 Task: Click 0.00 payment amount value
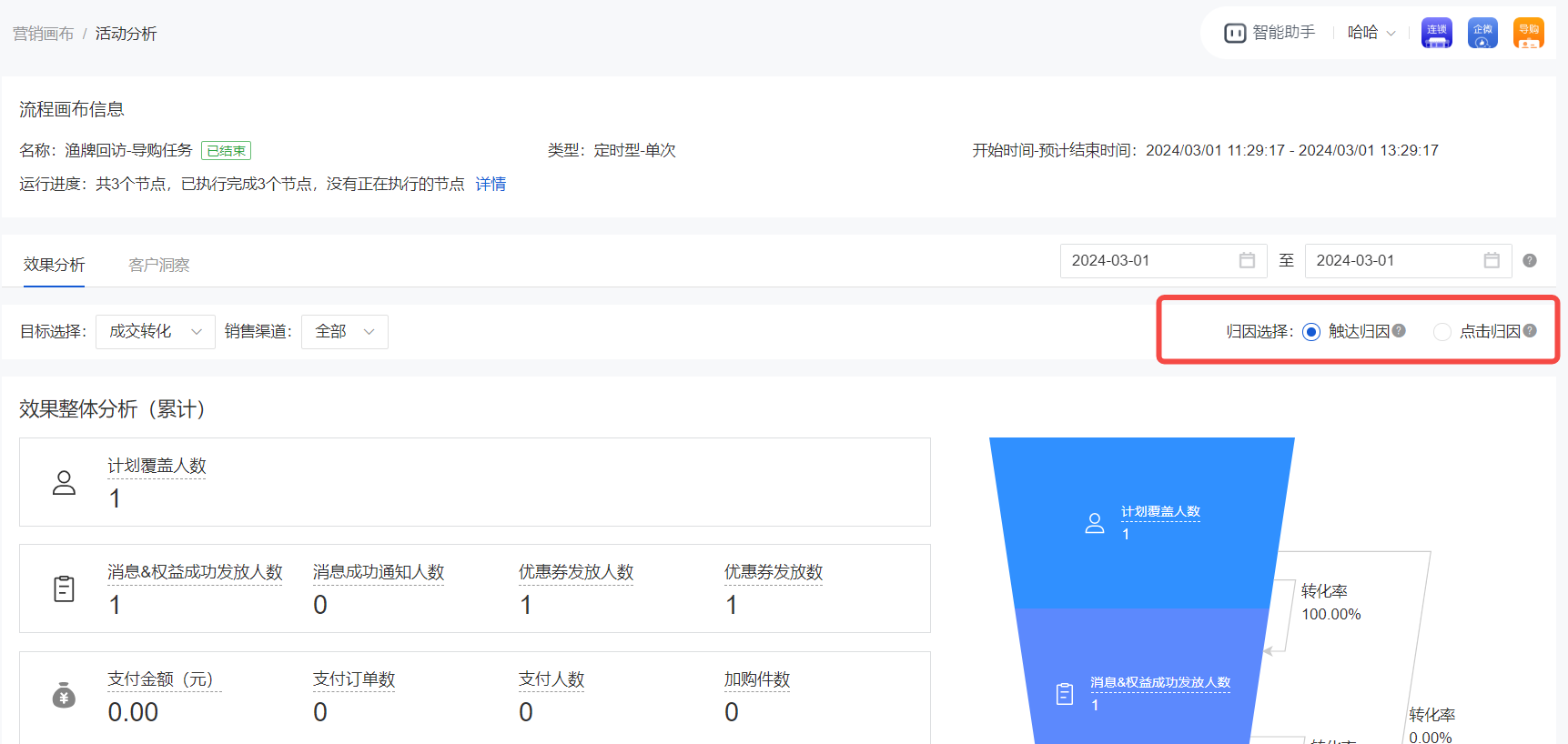tap(133, 712)
